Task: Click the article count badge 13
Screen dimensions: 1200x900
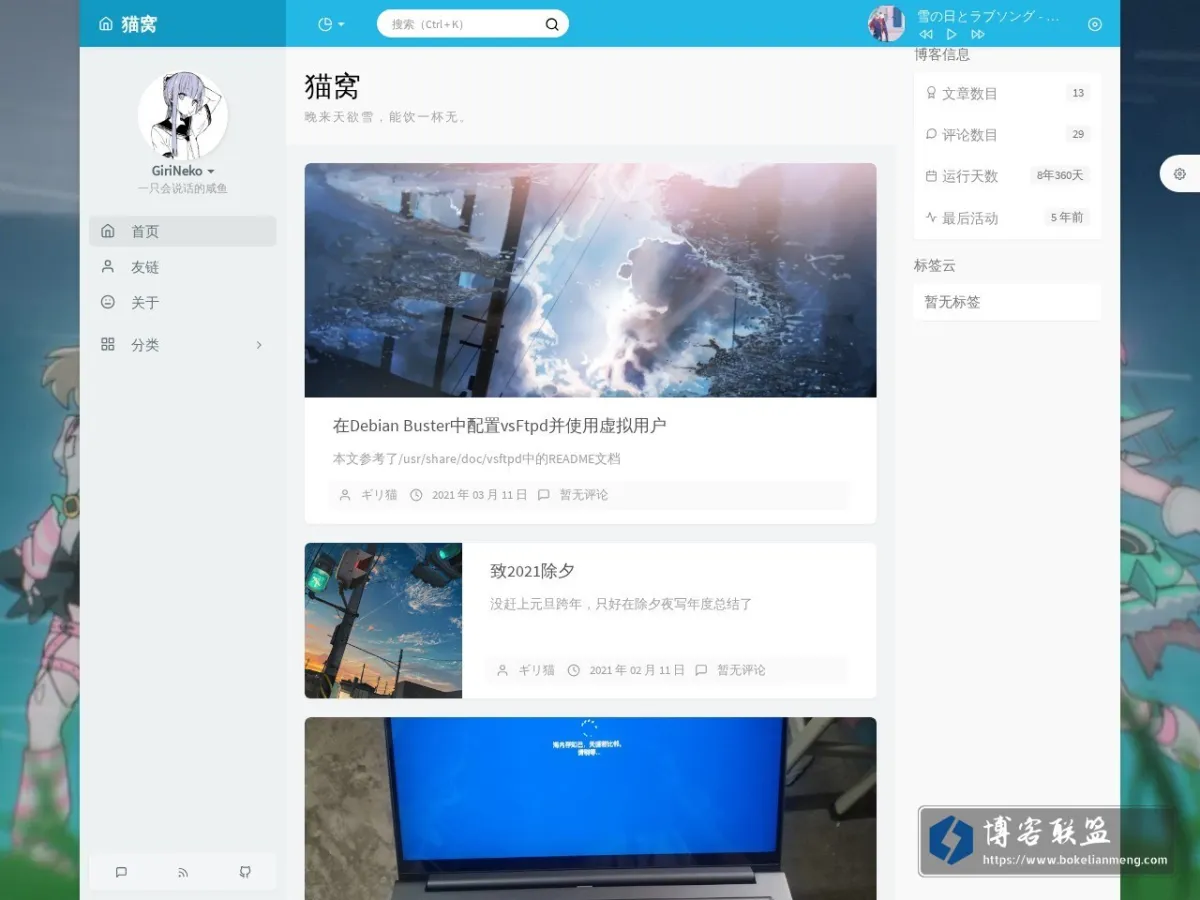Action: [1077, 93]
